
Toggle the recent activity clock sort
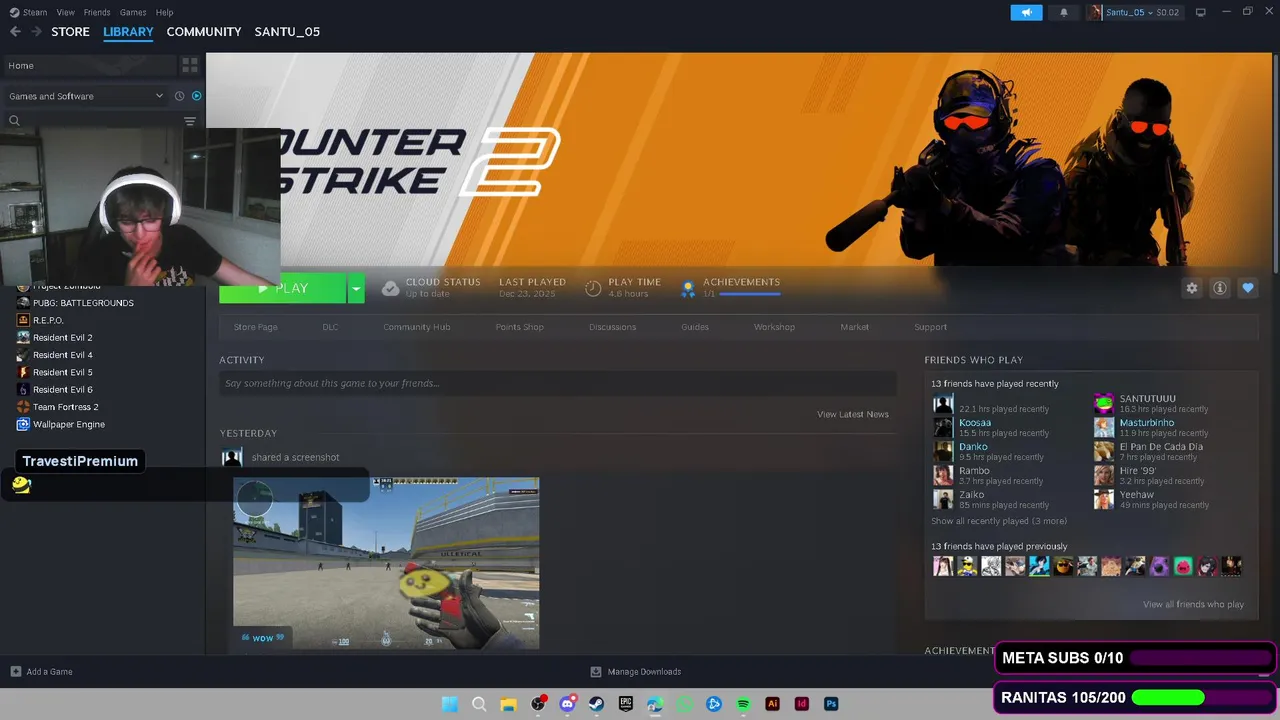pos(180,96)
